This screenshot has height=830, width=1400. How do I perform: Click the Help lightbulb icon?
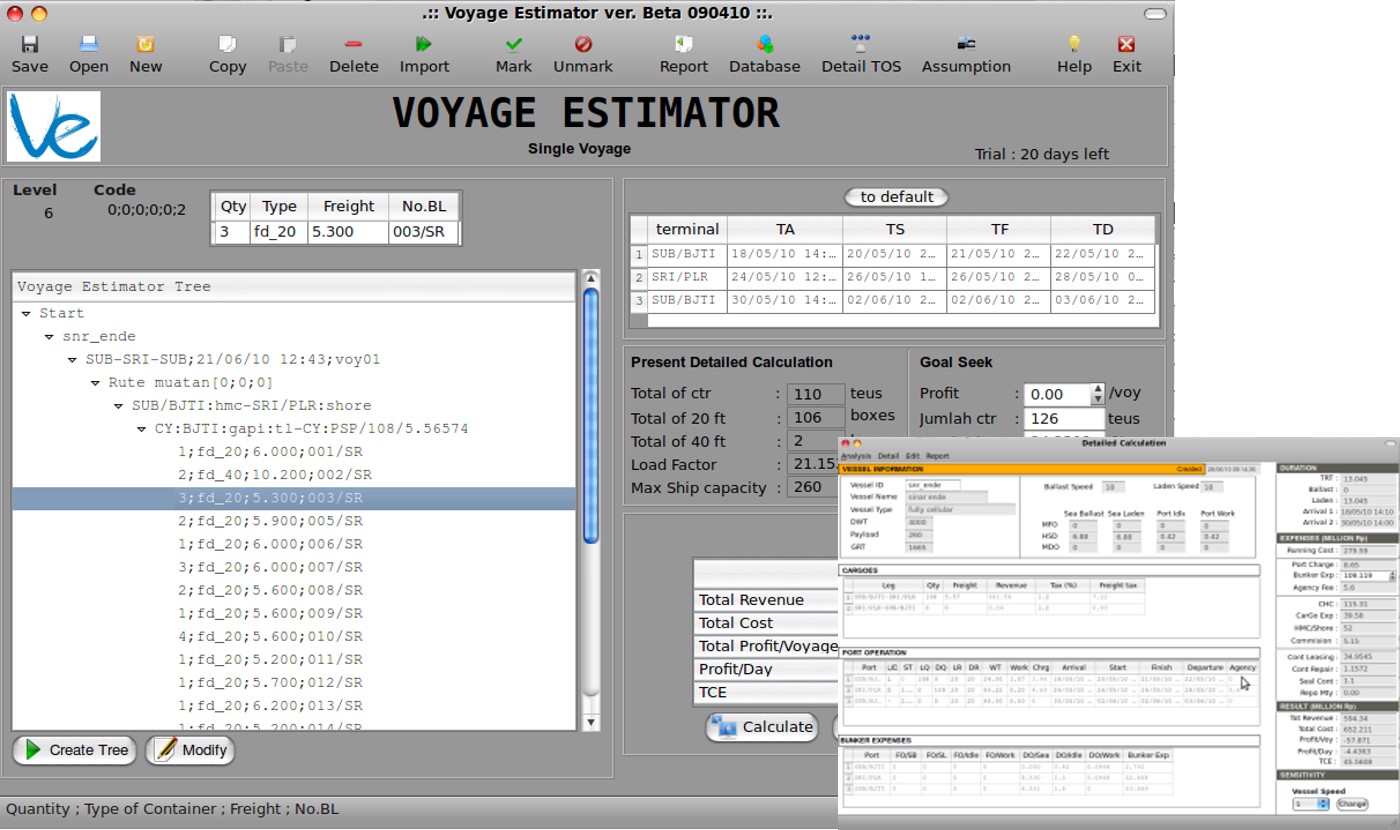[x=1074, y=45]
